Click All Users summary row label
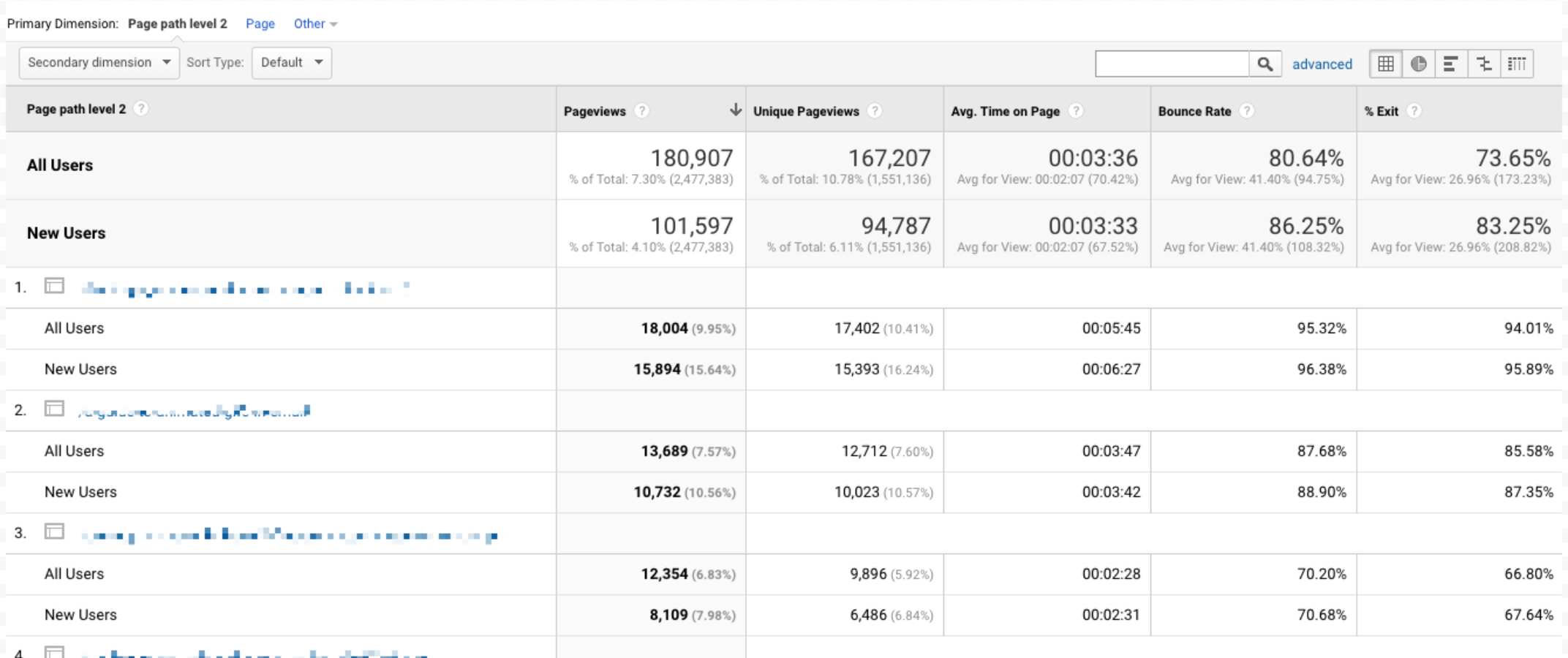Viewport: 1568px width, 658px height. click(60, 165)
